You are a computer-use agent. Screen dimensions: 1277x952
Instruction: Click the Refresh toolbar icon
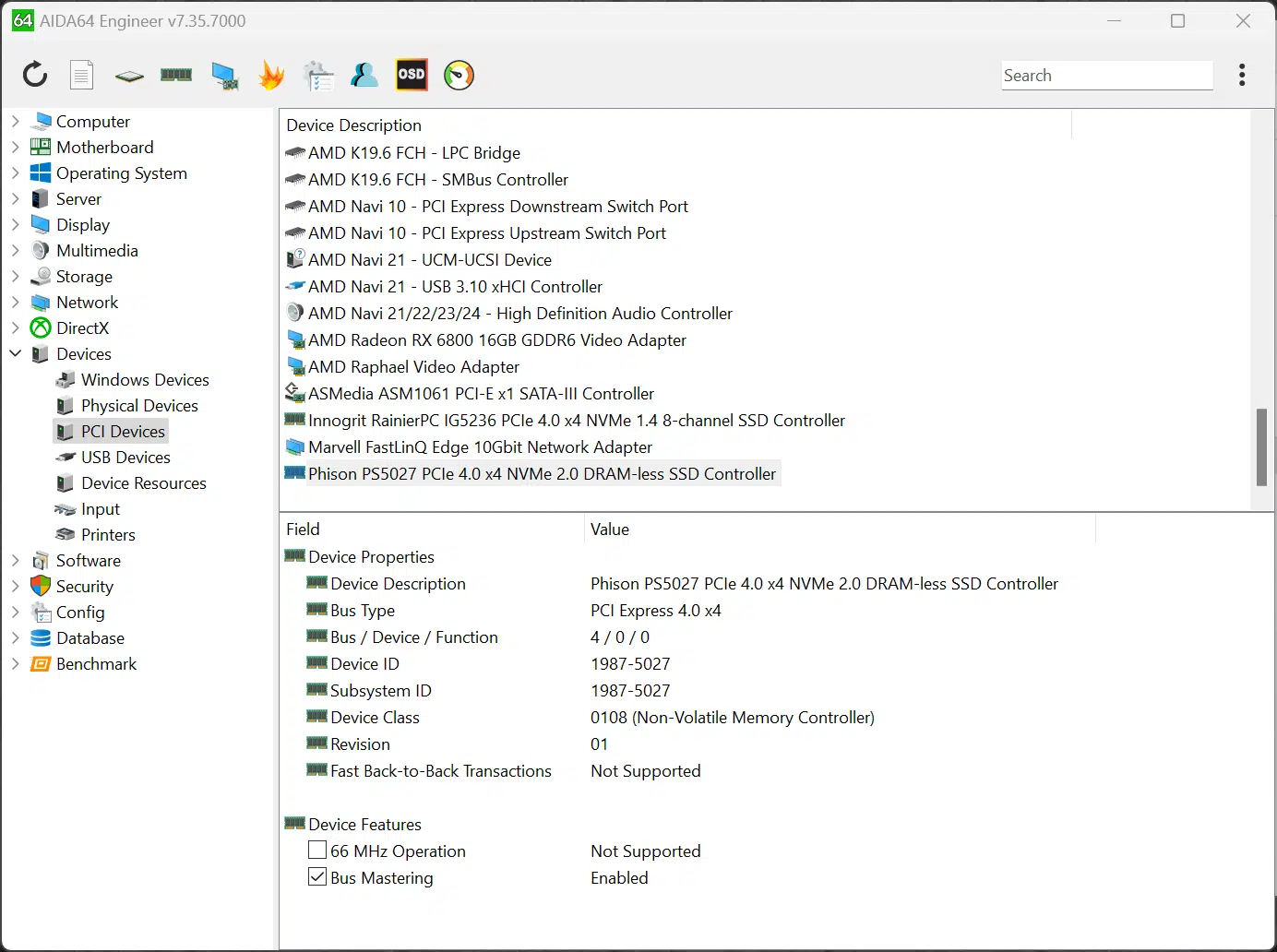tap(35, 75)
